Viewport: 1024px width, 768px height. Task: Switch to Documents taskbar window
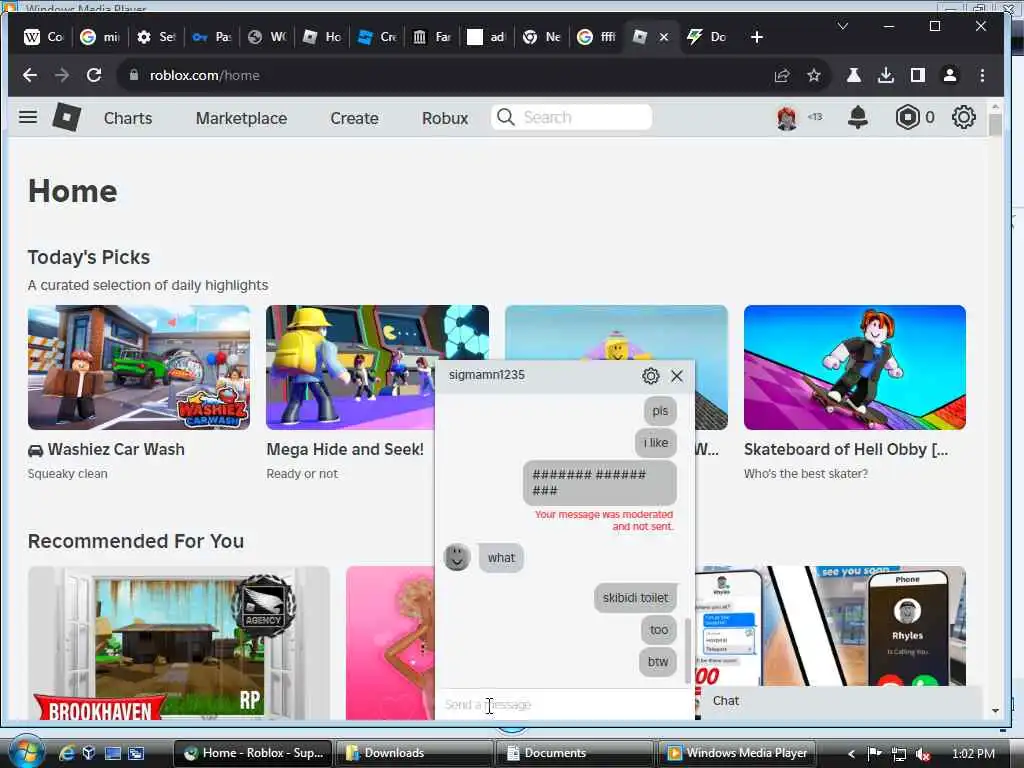pyautogui.click(x=575, y=753)
